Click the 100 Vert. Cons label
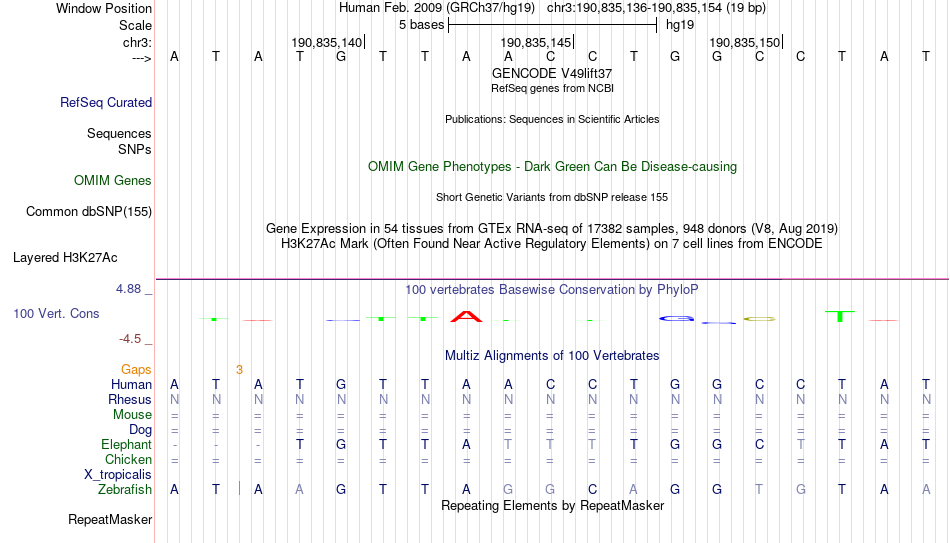Screen dimensions: 950x543 [x=56, y=313]
